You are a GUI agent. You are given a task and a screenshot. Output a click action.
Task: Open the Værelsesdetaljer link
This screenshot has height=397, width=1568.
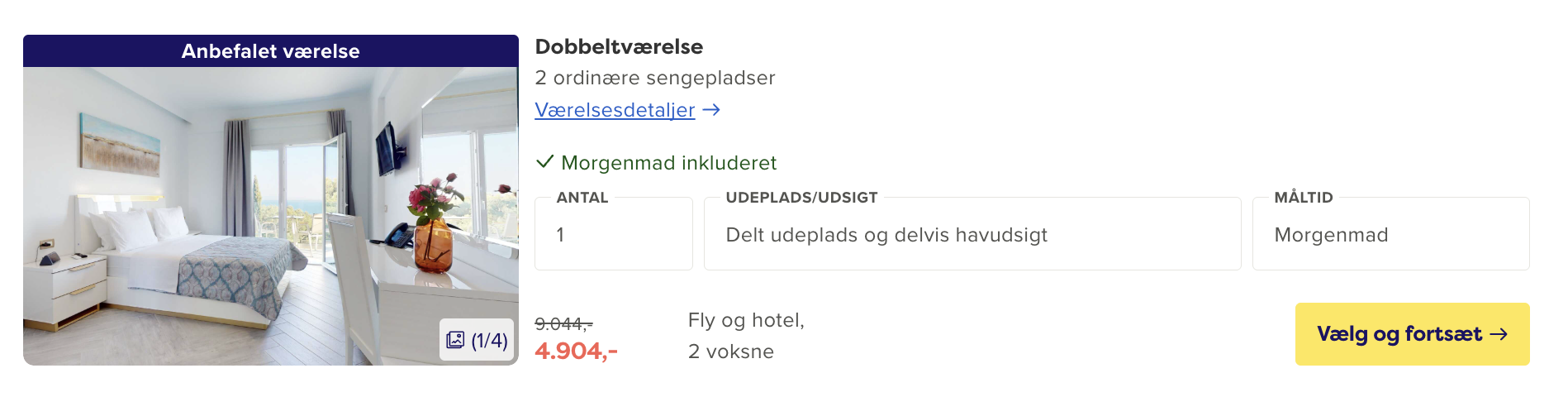coord(615,110)
